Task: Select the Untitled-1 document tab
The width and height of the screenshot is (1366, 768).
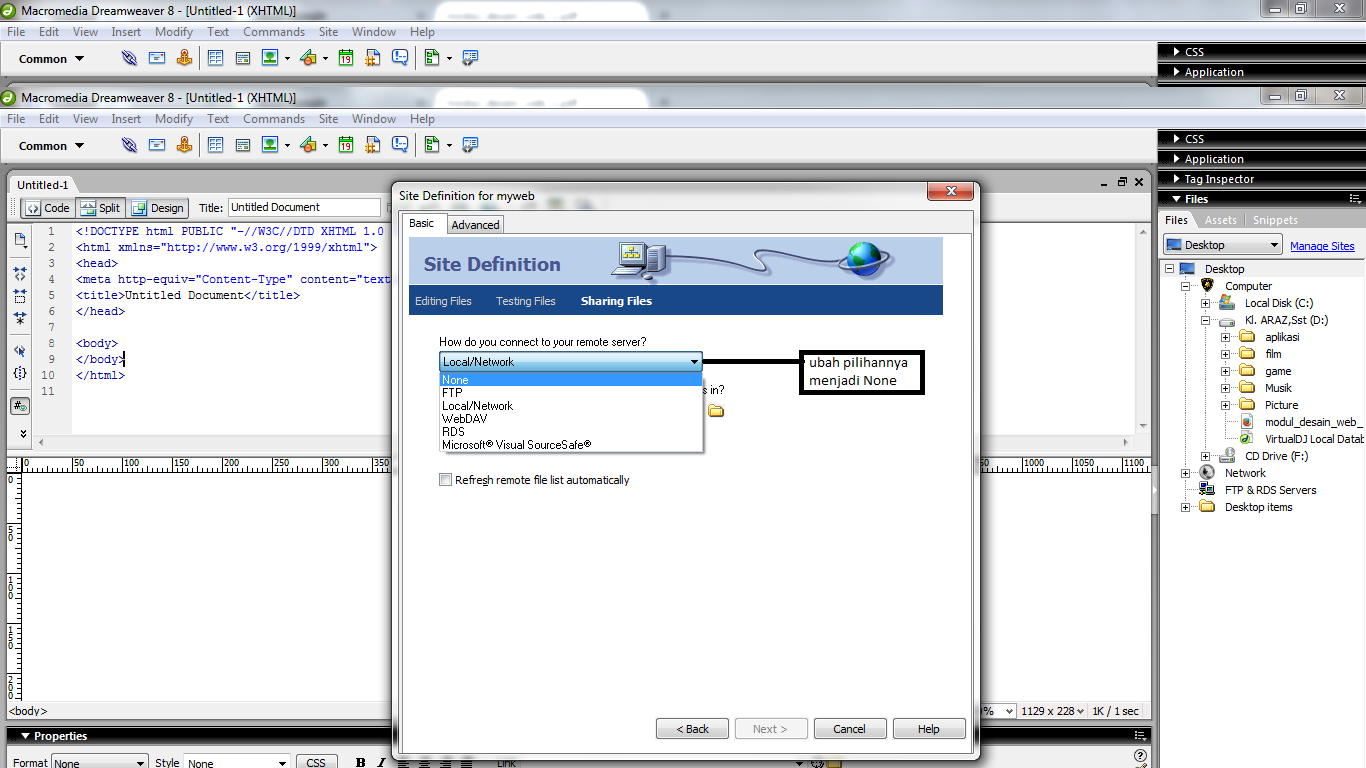Action: 43,185
